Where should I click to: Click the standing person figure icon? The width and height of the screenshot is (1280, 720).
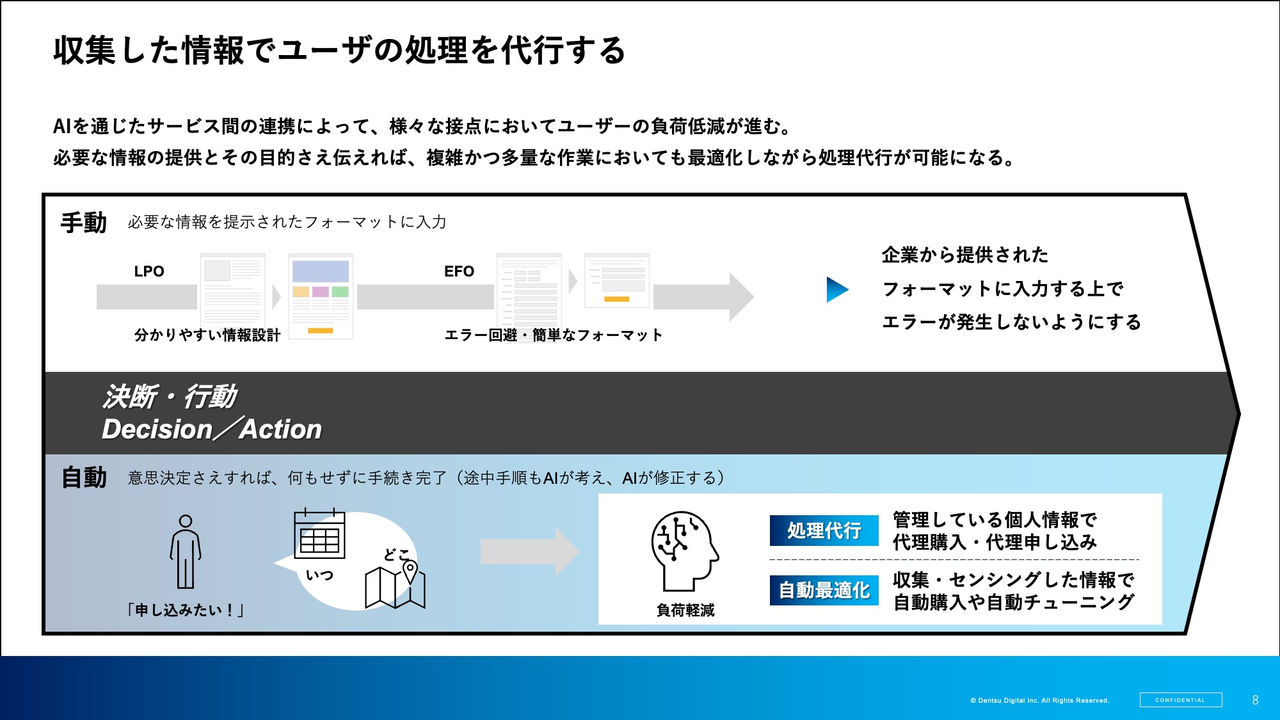185,550
